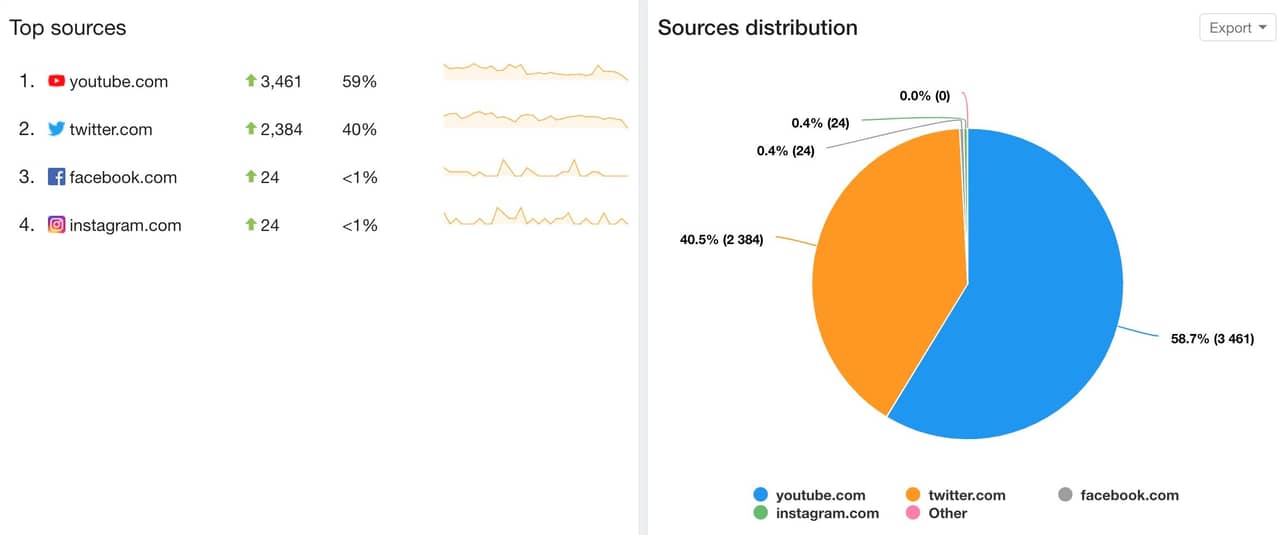The height and width of the screenshot is (535, 1280).
Task: Click the instagram.com sparkline chart
Action: tap(536, 216)
